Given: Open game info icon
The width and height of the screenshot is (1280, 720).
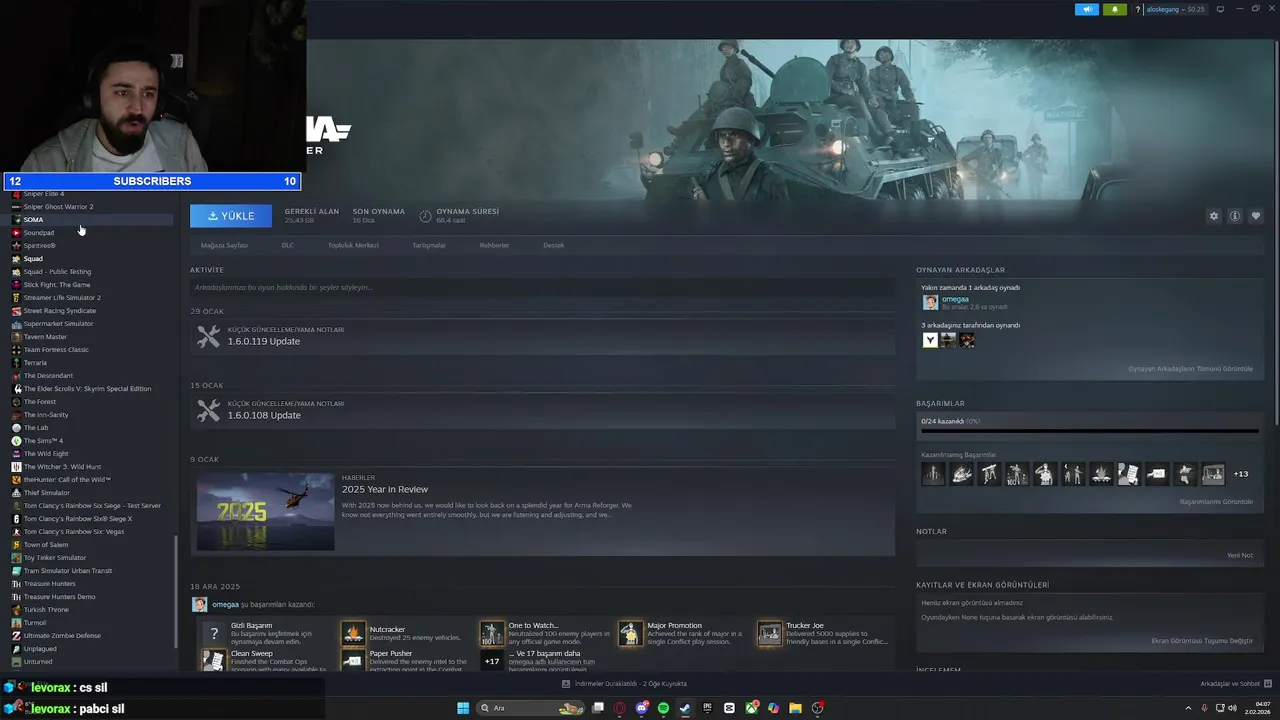Looking at the screenshot, I should pyautogui.click(x=1235, y=216).
